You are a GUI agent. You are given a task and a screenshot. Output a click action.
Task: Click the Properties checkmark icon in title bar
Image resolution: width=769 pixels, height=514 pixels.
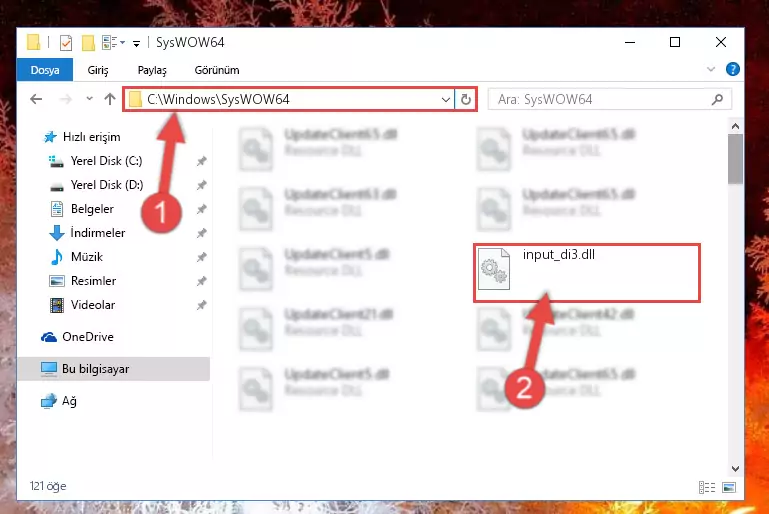(x=66, y=43)
